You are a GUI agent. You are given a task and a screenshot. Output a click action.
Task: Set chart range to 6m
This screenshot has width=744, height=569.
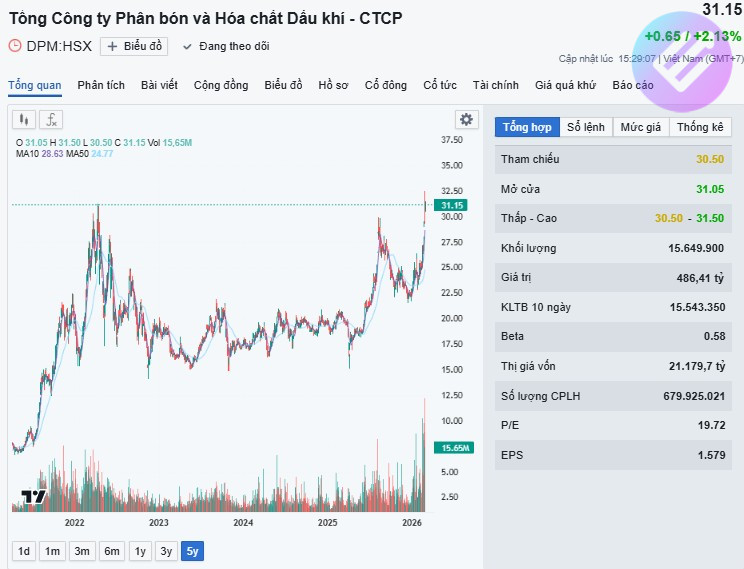(x=111, y=551)
